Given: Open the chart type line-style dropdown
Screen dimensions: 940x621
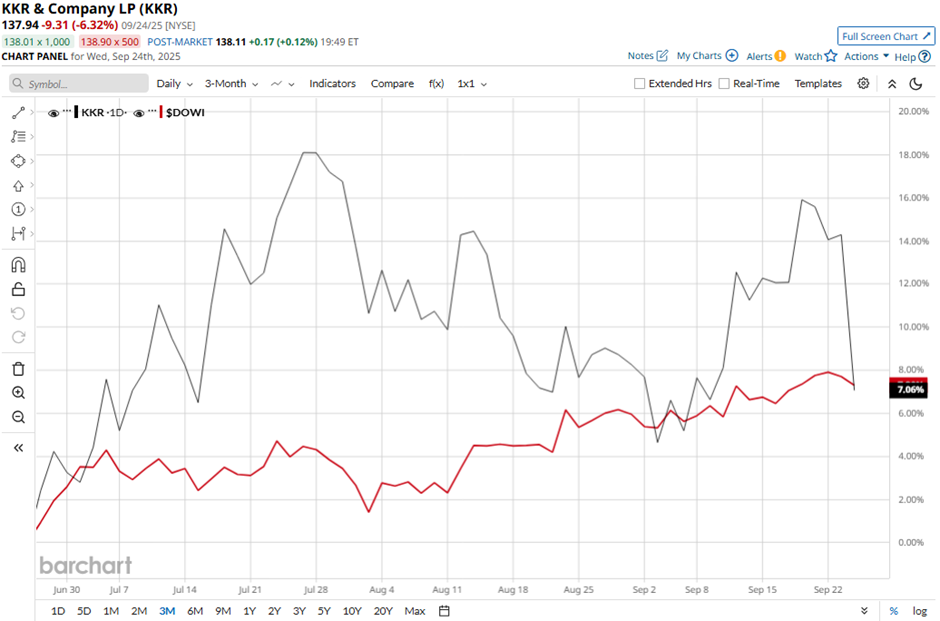Looking at the screenshot, I should click(283, 84).
